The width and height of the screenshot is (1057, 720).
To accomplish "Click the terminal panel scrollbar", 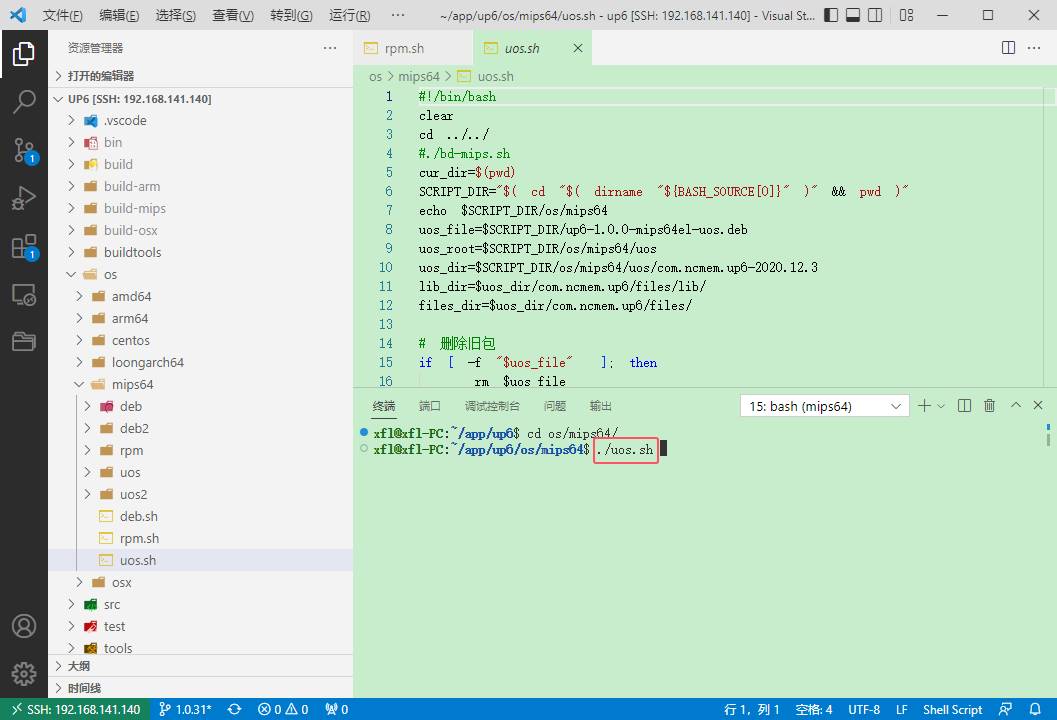I will 1048,438.
